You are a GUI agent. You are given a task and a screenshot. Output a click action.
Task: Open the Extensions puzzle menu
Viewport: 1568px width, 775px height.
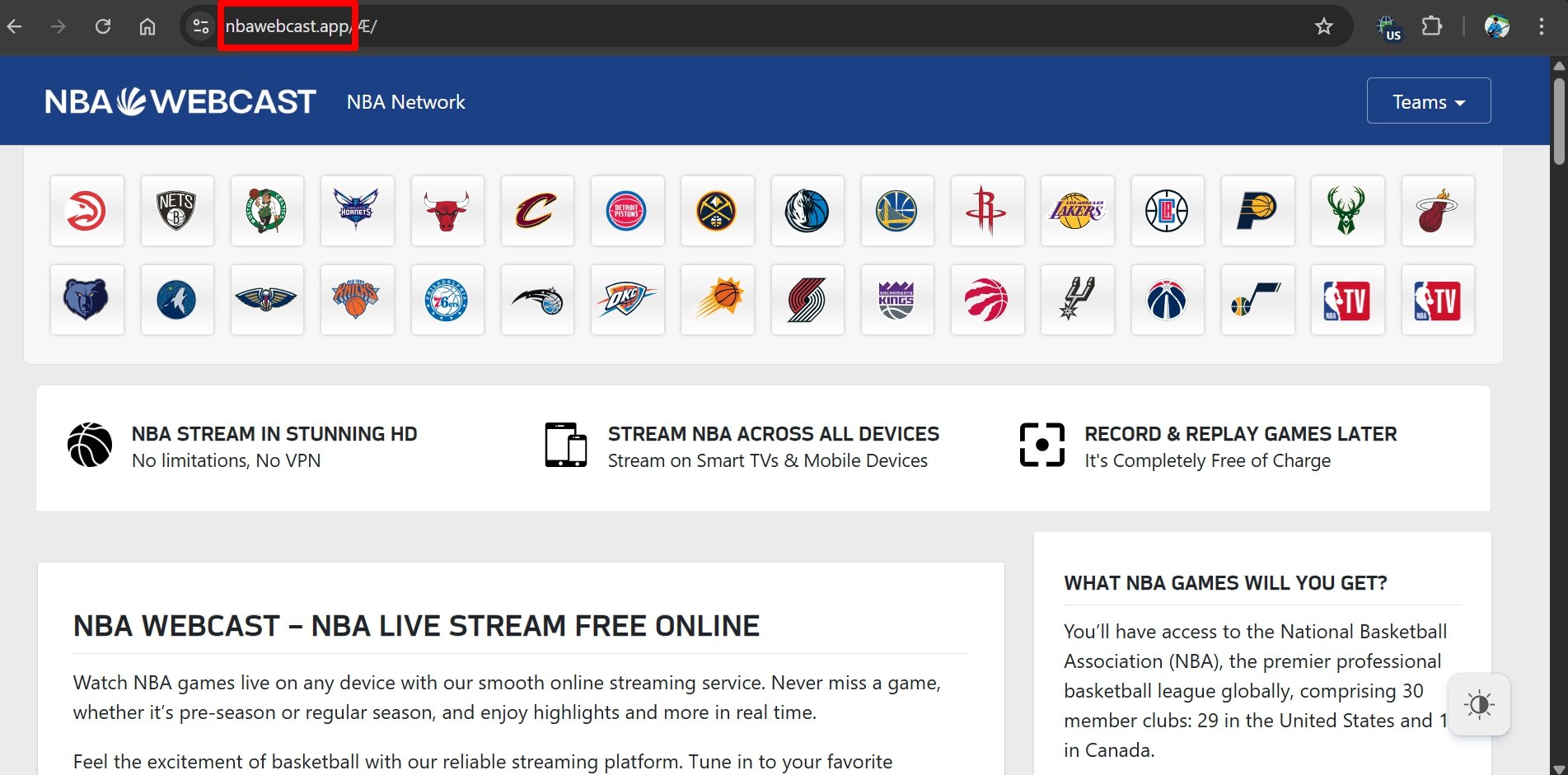click(x=1432, y=26)
